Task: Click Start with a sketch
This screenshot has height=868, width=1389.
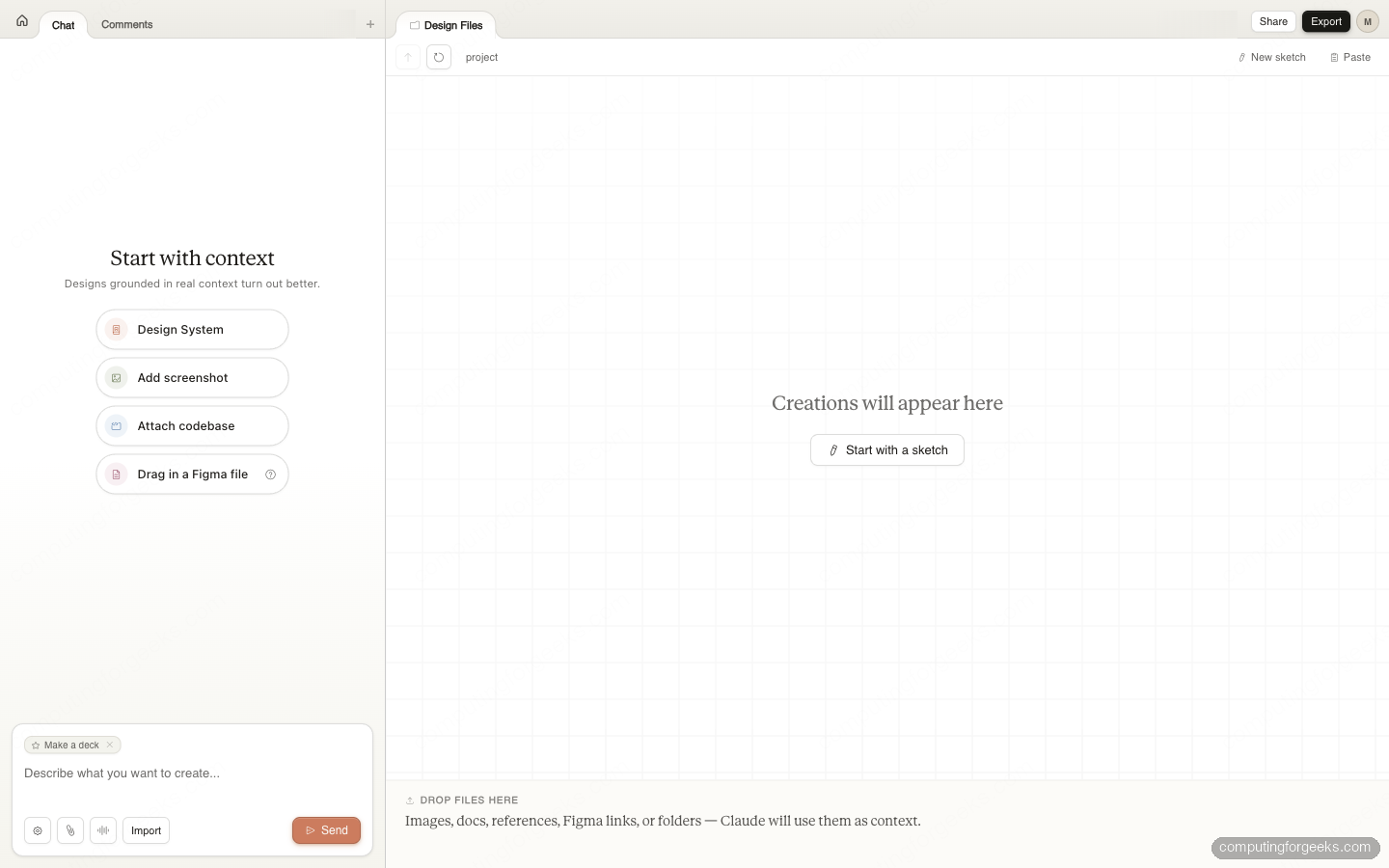Action: point(886,449)
